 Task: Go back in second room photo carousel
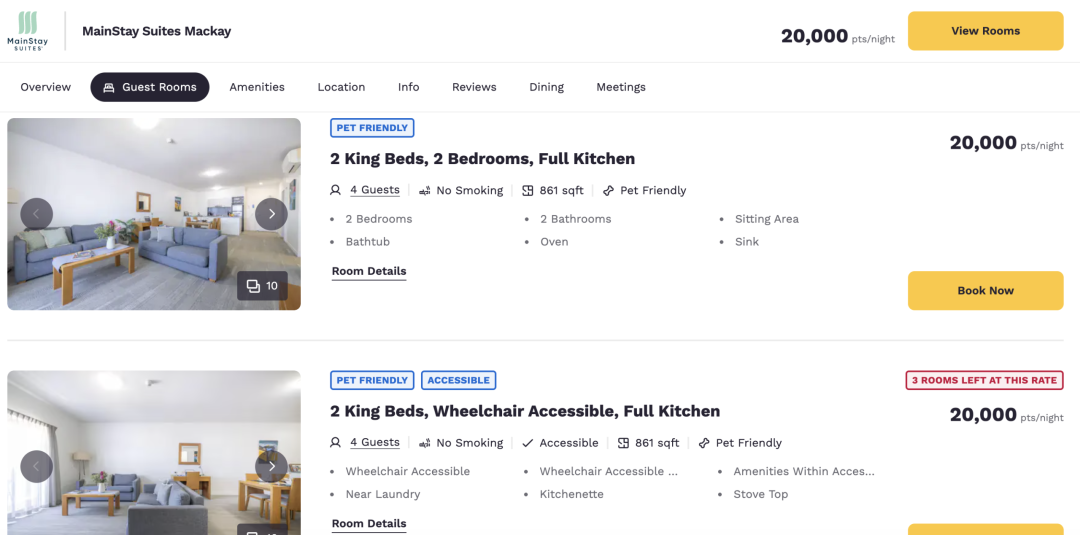[37, 467]
